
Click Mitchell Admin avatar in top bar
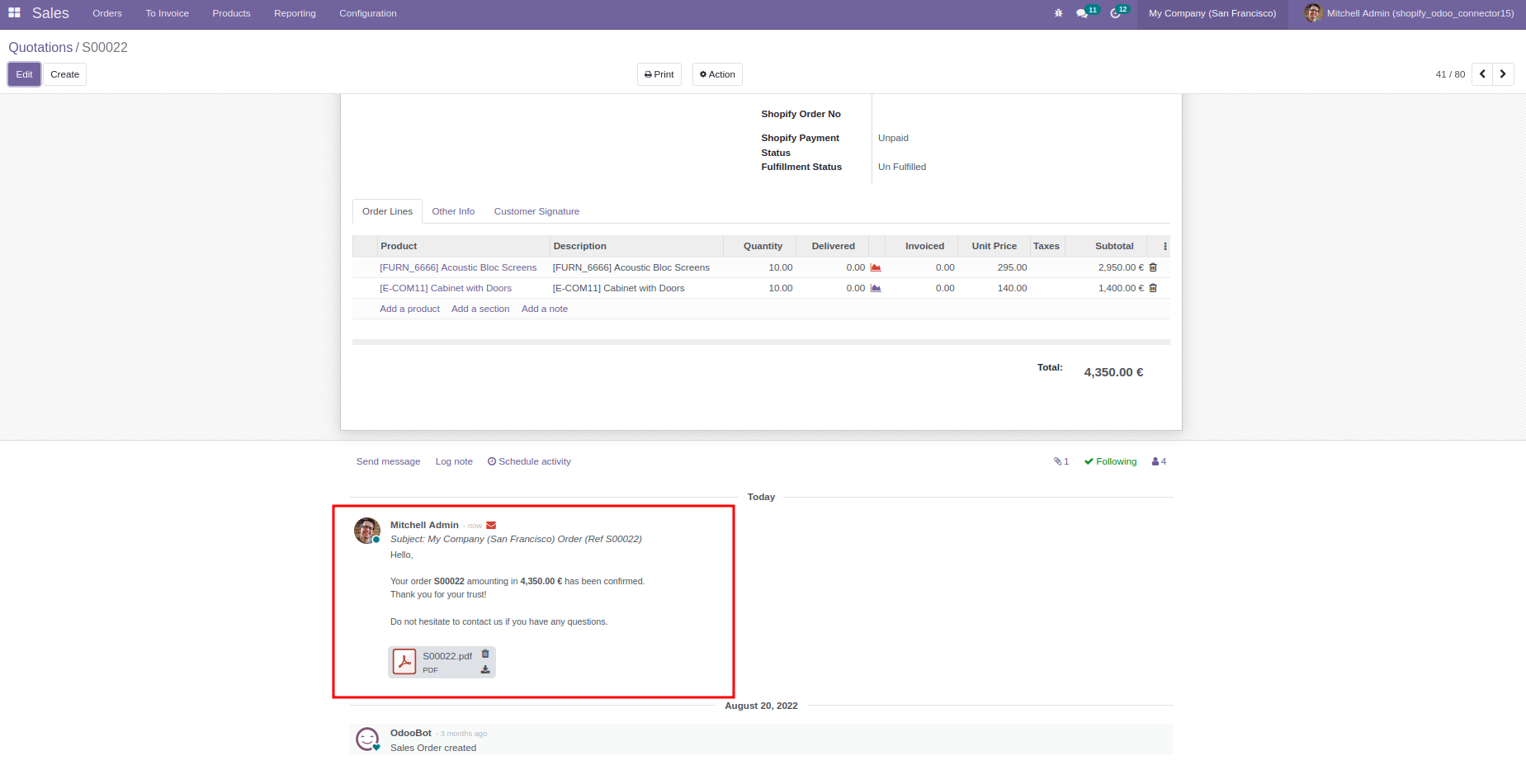click(1313, 13)
